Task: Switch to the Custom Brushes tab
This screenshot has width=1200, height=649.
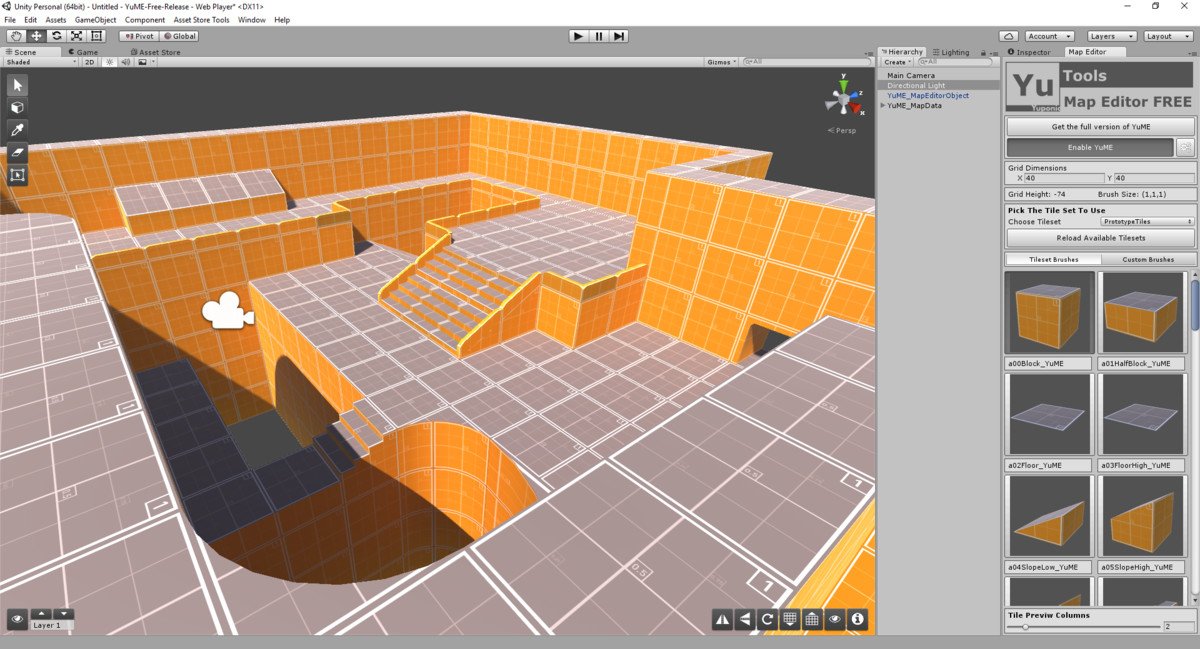Action: (1147, 260)
